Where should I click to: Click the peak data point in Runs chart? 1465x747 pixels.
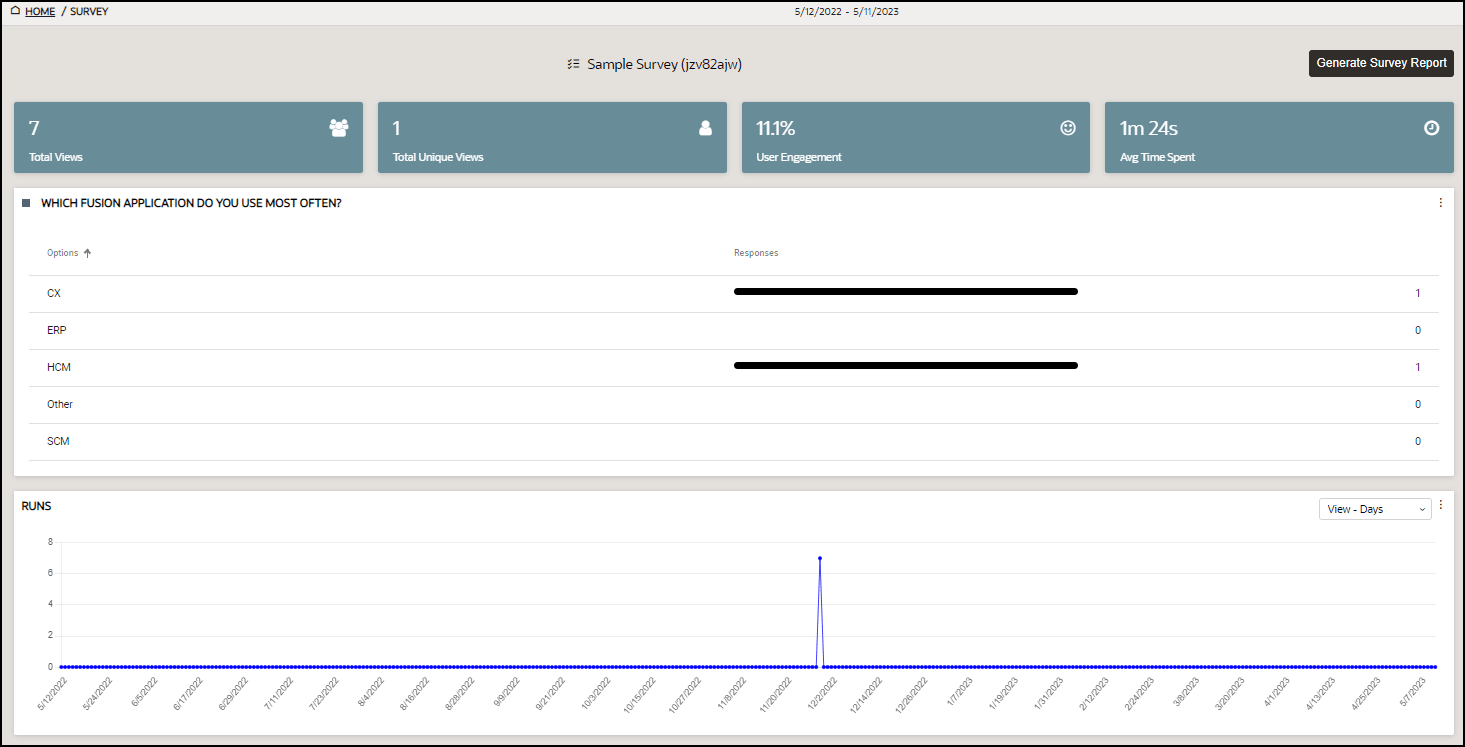[820, 558]
